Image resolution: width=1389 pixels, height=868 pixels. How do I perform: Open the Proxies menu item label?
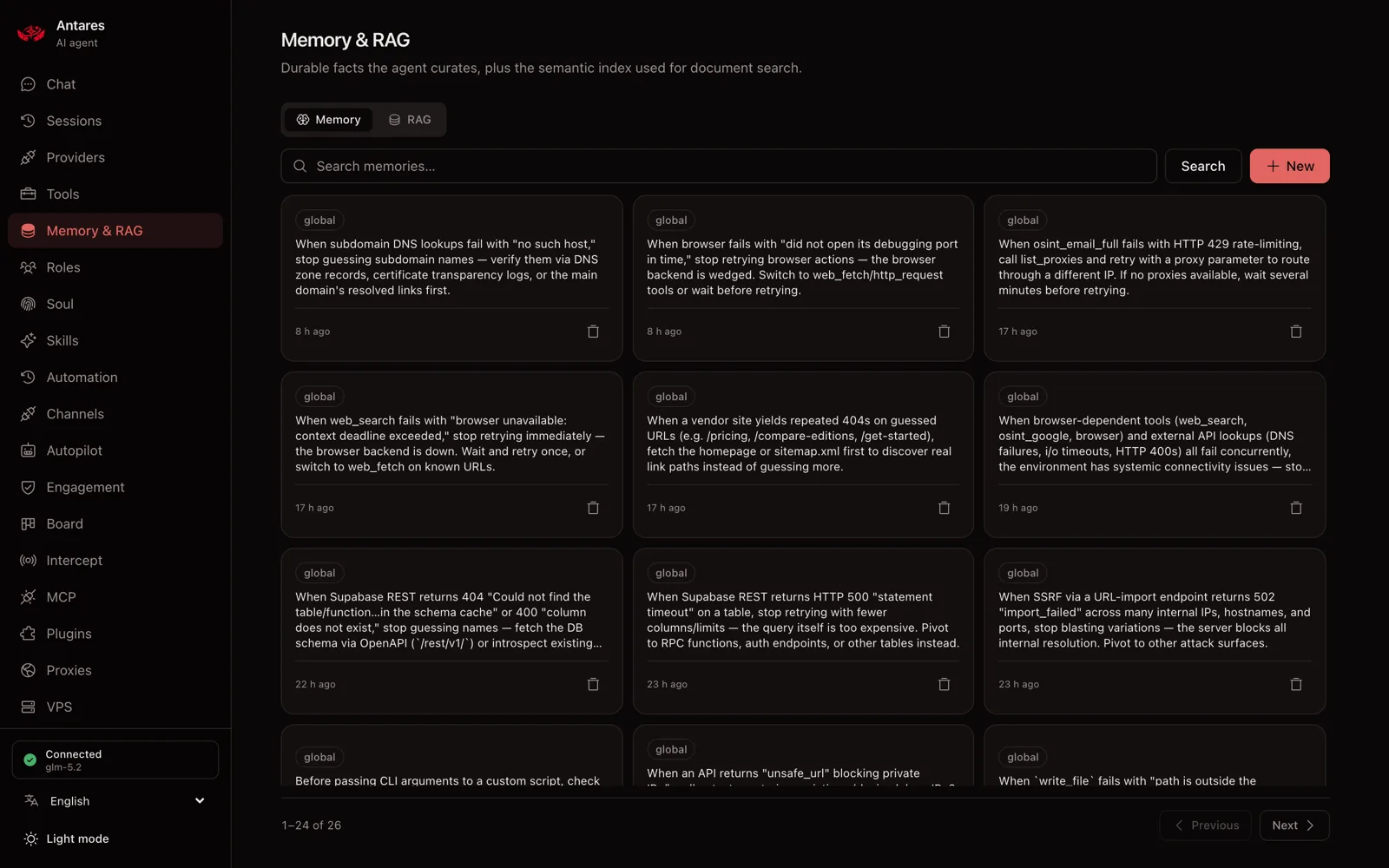click(69, 670)
